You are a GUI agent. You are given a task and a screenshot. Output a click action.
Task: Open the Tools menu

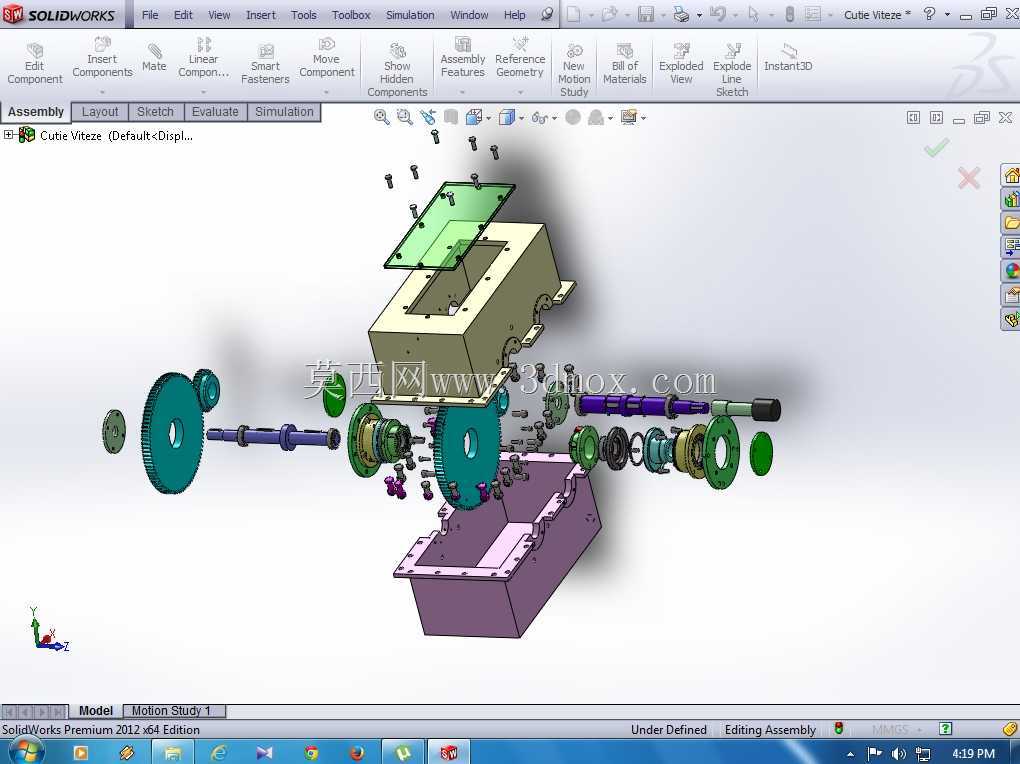click(304, 14)
